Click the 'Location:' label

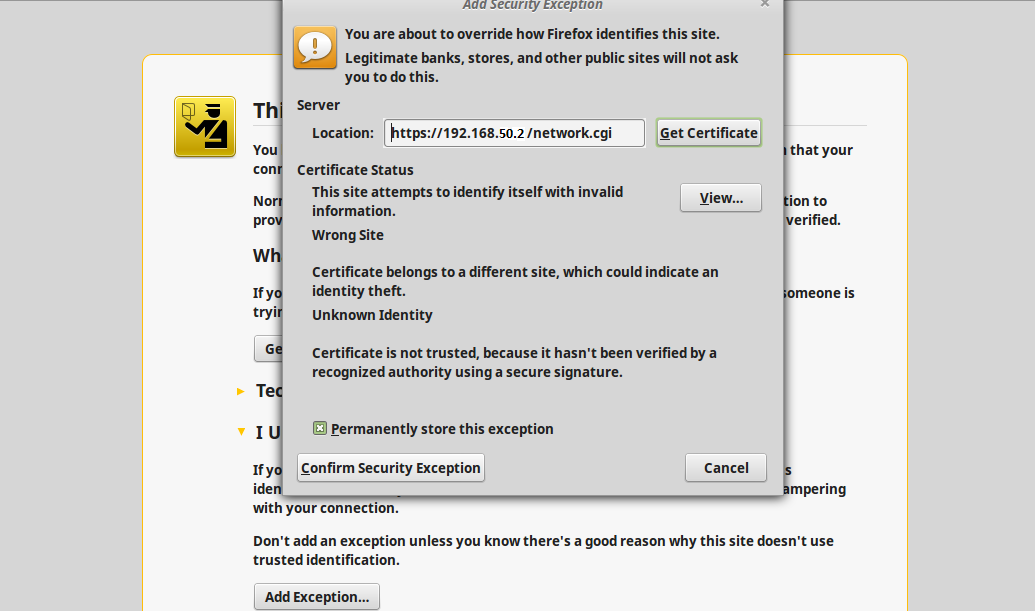[x=343, y=133]
